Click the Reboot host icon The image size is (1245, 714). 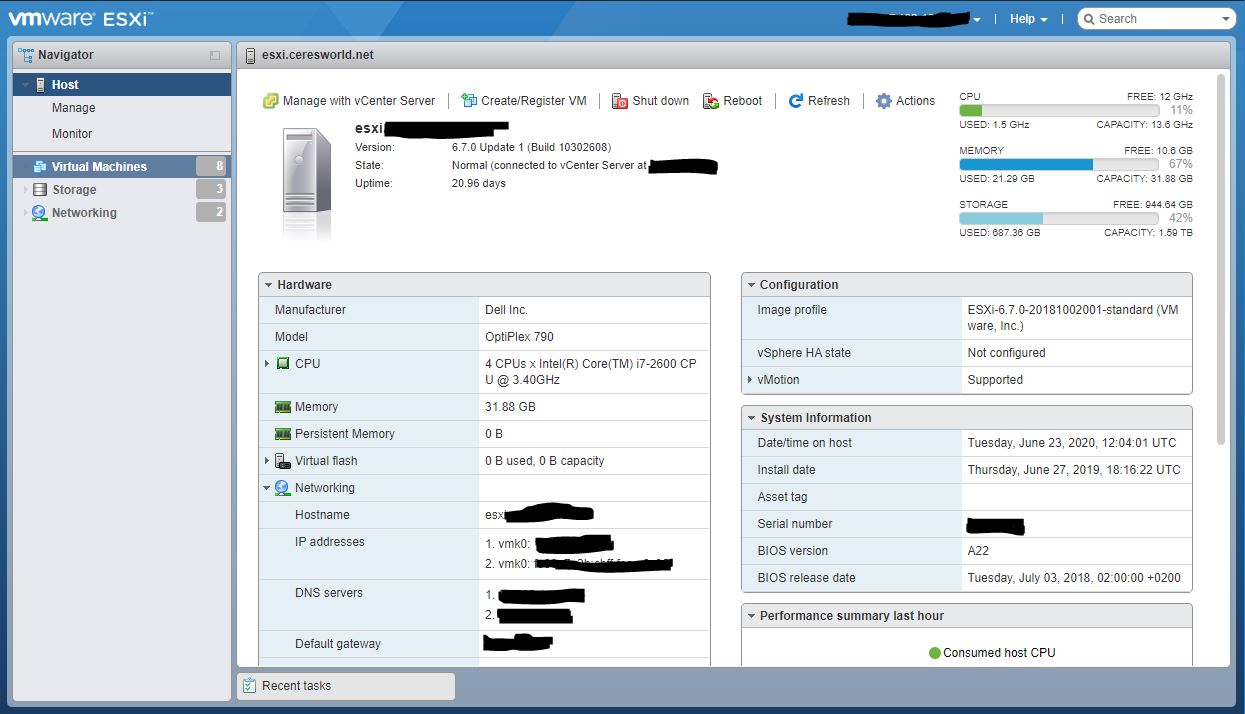click(x=711, y=101)
